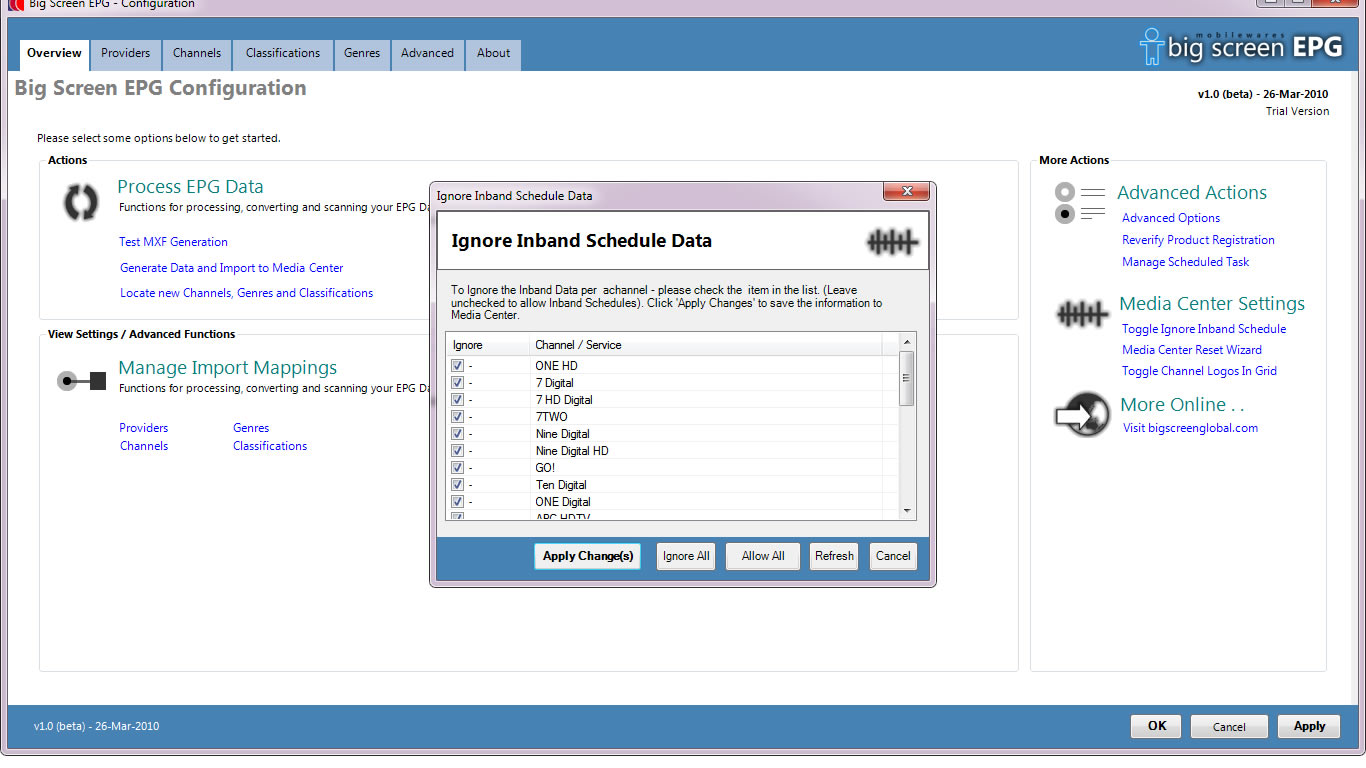Click Generate Data and Import to Media Center

[232, 268]
